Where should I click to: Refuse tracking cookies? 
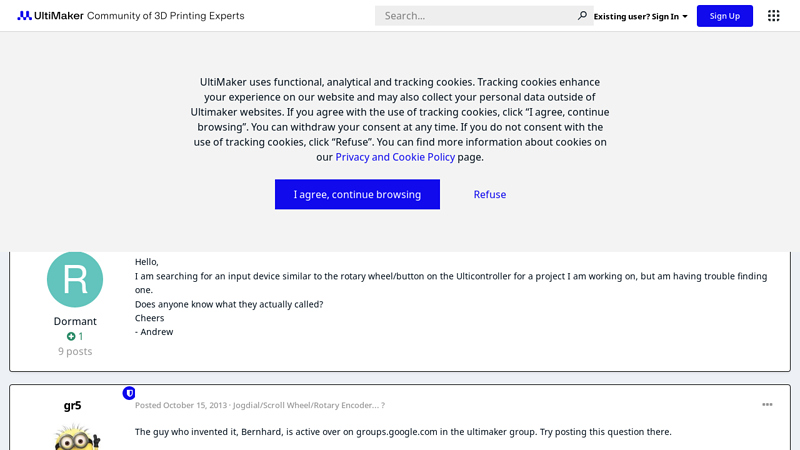pyautogui.click(x=490, y=195)
